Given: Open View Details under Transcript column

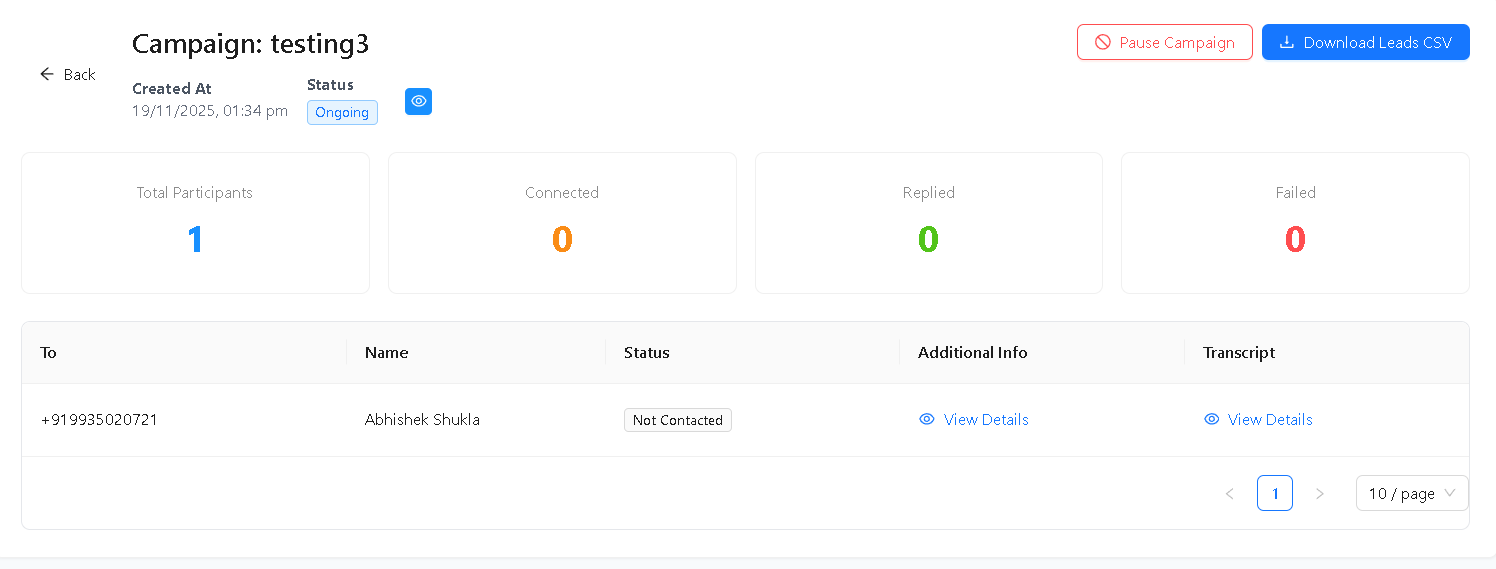Looking at the screenshot, I should [1258, 419].
